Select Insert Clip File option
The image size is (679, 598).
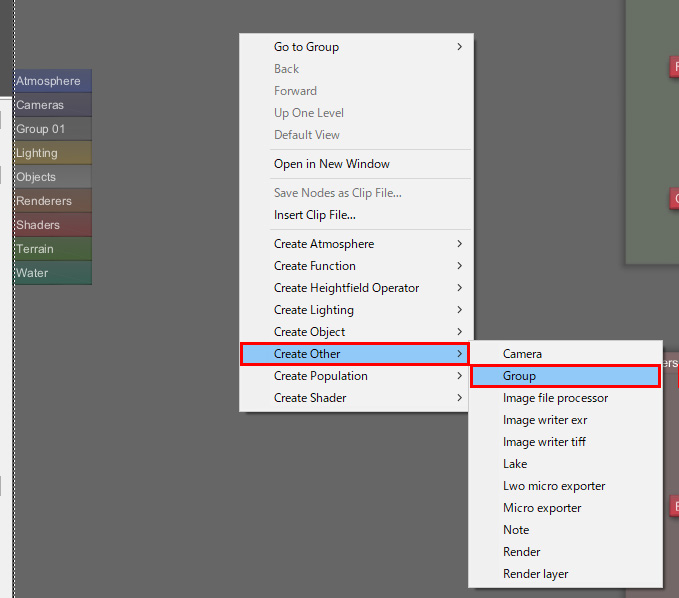(315, 215)
